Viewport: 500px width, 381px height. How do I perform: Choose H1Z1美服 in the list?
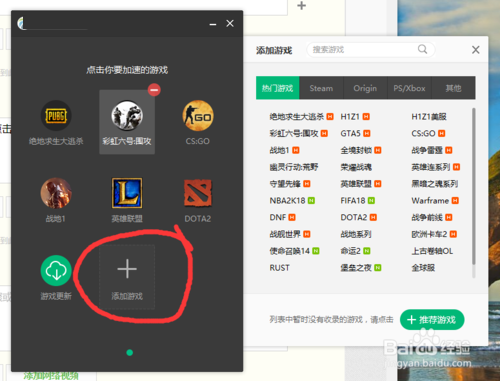click(x=429, y=117)
